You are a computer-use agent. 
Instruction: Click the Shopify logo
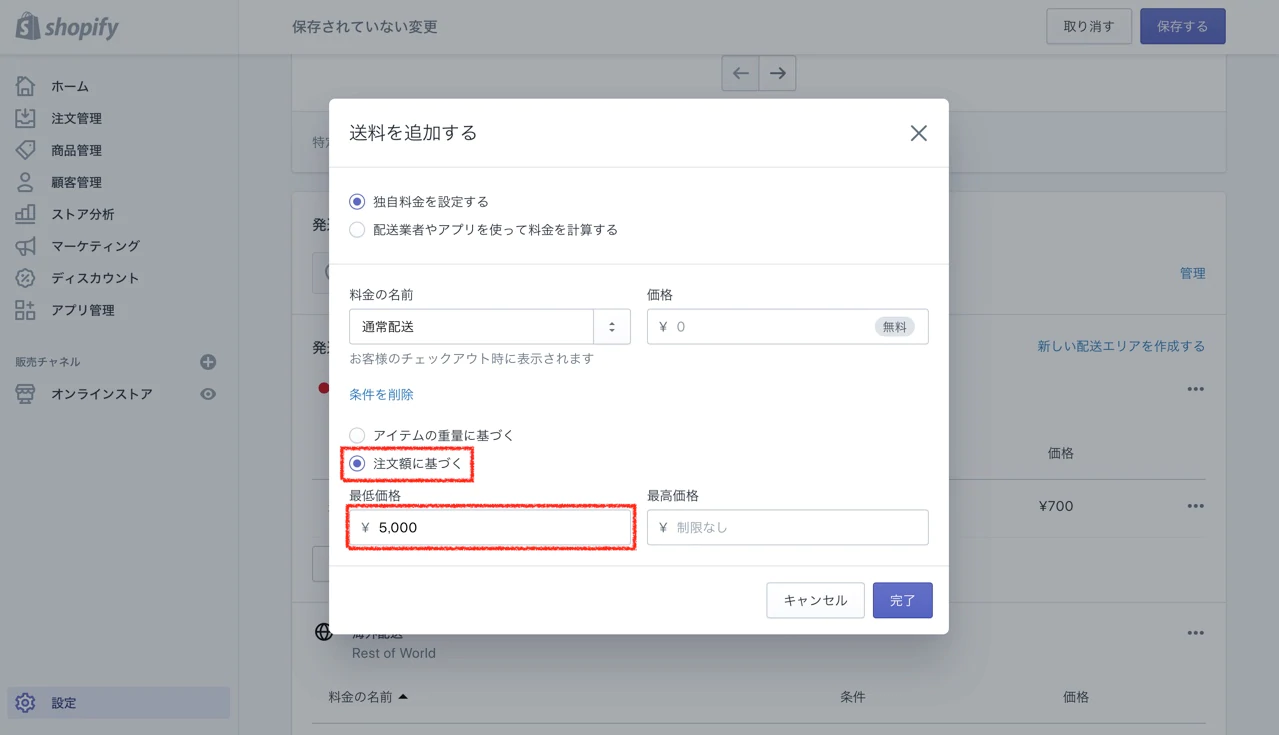(x=67, y=27)
